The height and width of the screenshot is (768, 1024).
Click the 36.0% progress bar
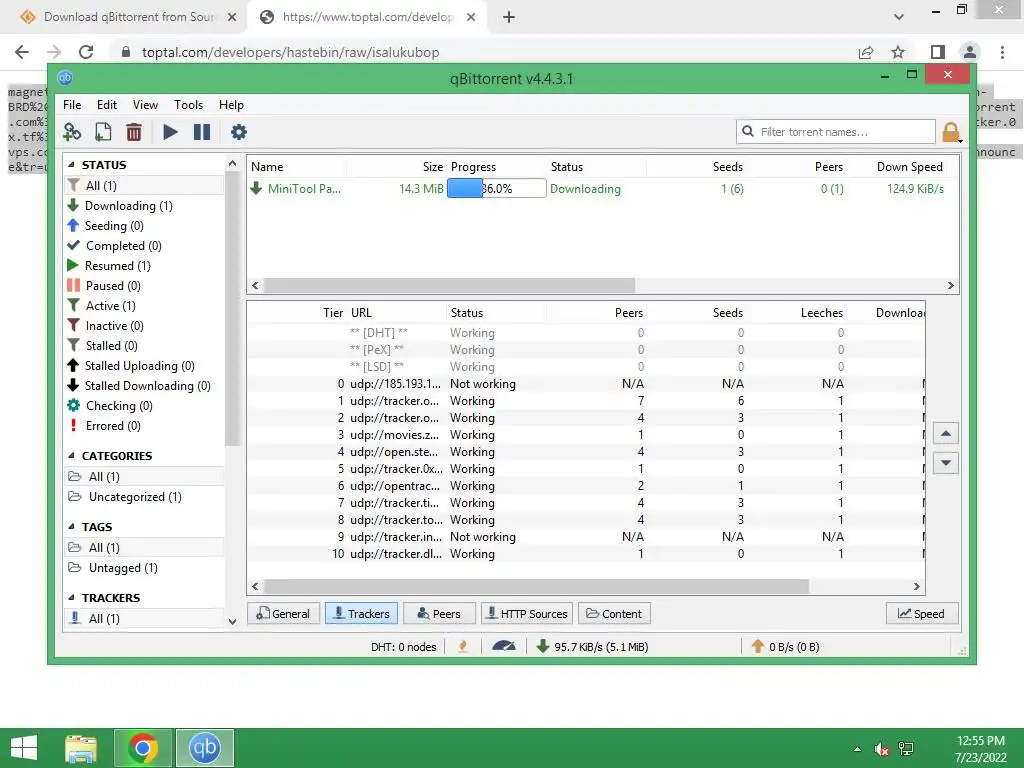click(496, 189)
